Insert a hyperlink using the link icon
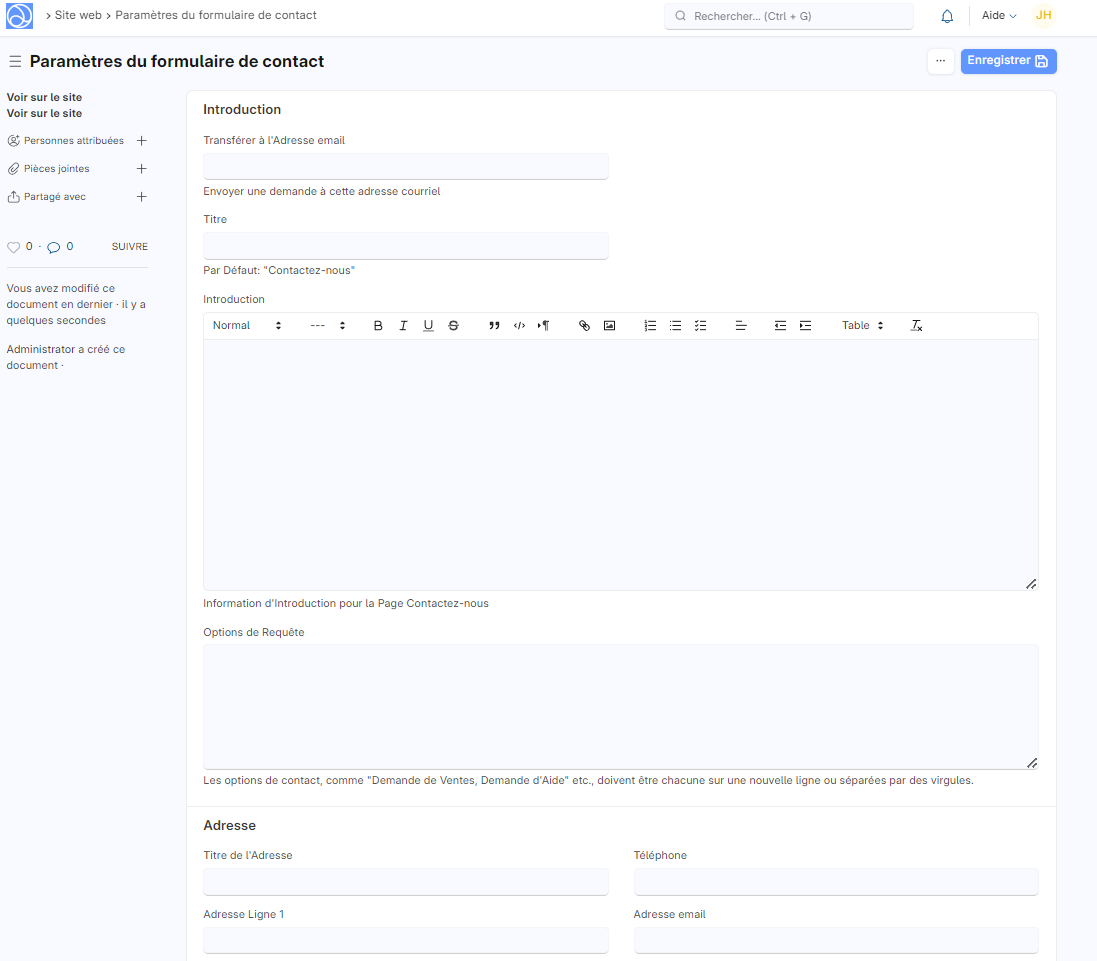The image size is (1097, 961). pos(585,326)
